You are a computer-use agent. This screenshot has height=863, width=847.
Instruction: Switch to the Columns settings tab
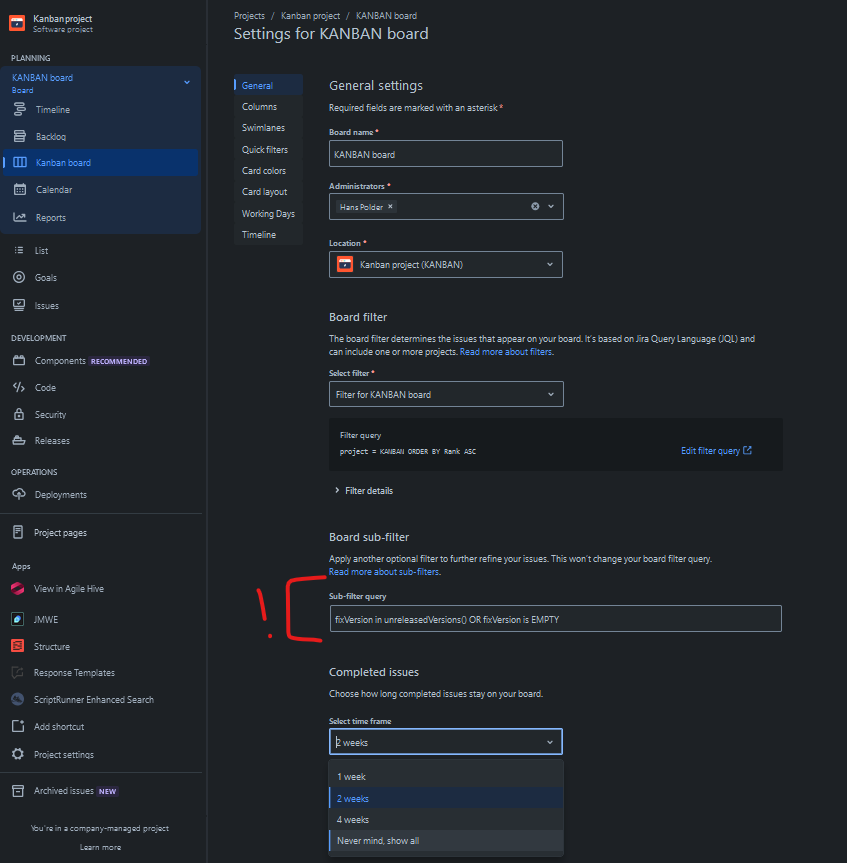[269, 106]
